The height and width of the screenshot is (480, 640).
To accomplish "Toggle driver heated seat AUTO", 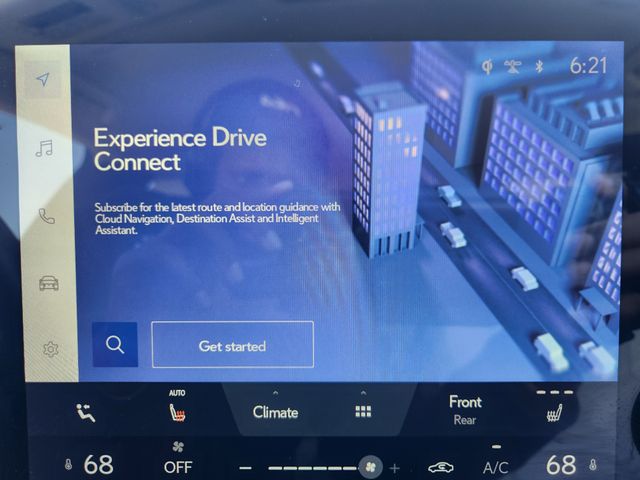I will (x=177, y=409).
